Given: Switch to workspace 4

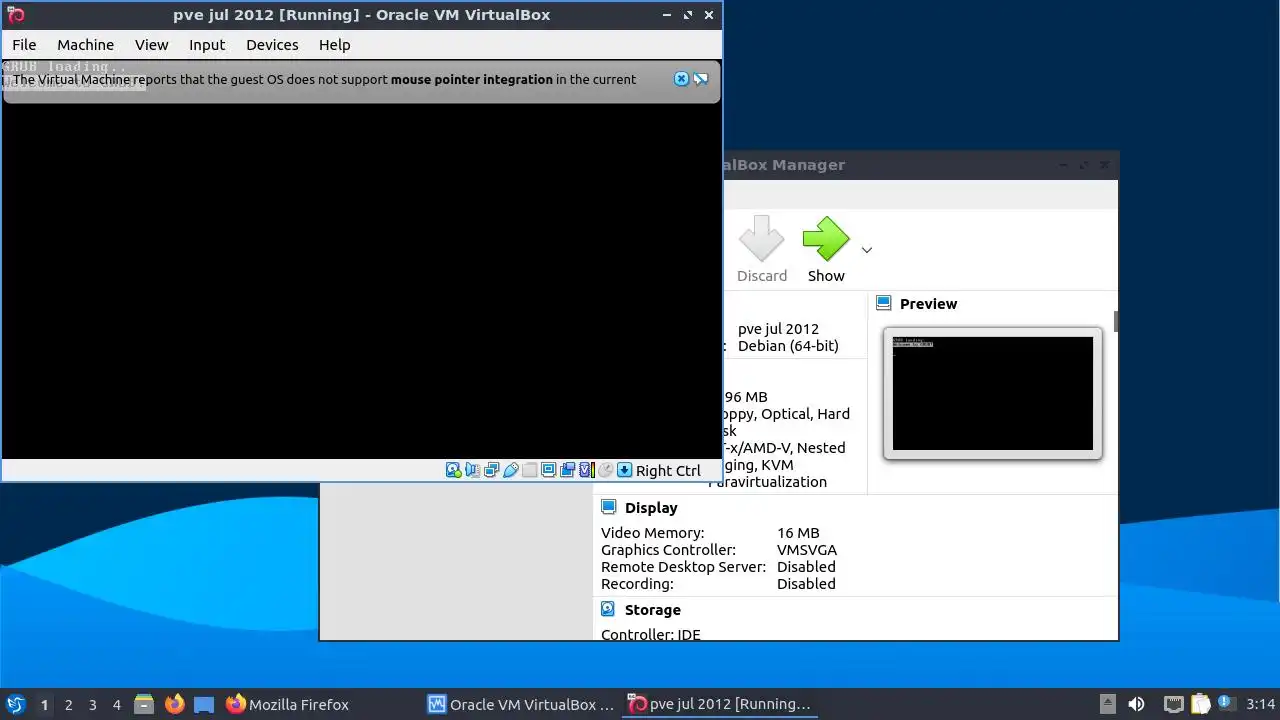Looking at the screenshot, I should tap(116, 705).
